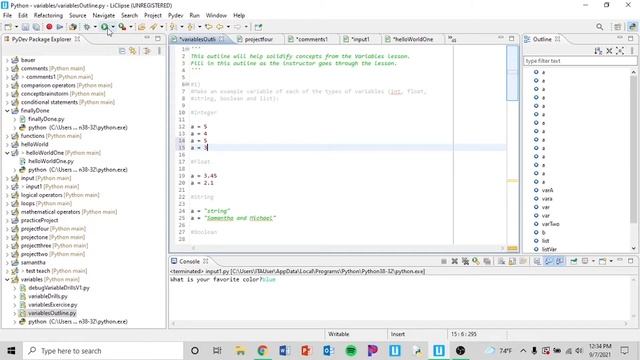
Task: Click the Save disk icon in toolbar
Action: [x=25, y=27]
